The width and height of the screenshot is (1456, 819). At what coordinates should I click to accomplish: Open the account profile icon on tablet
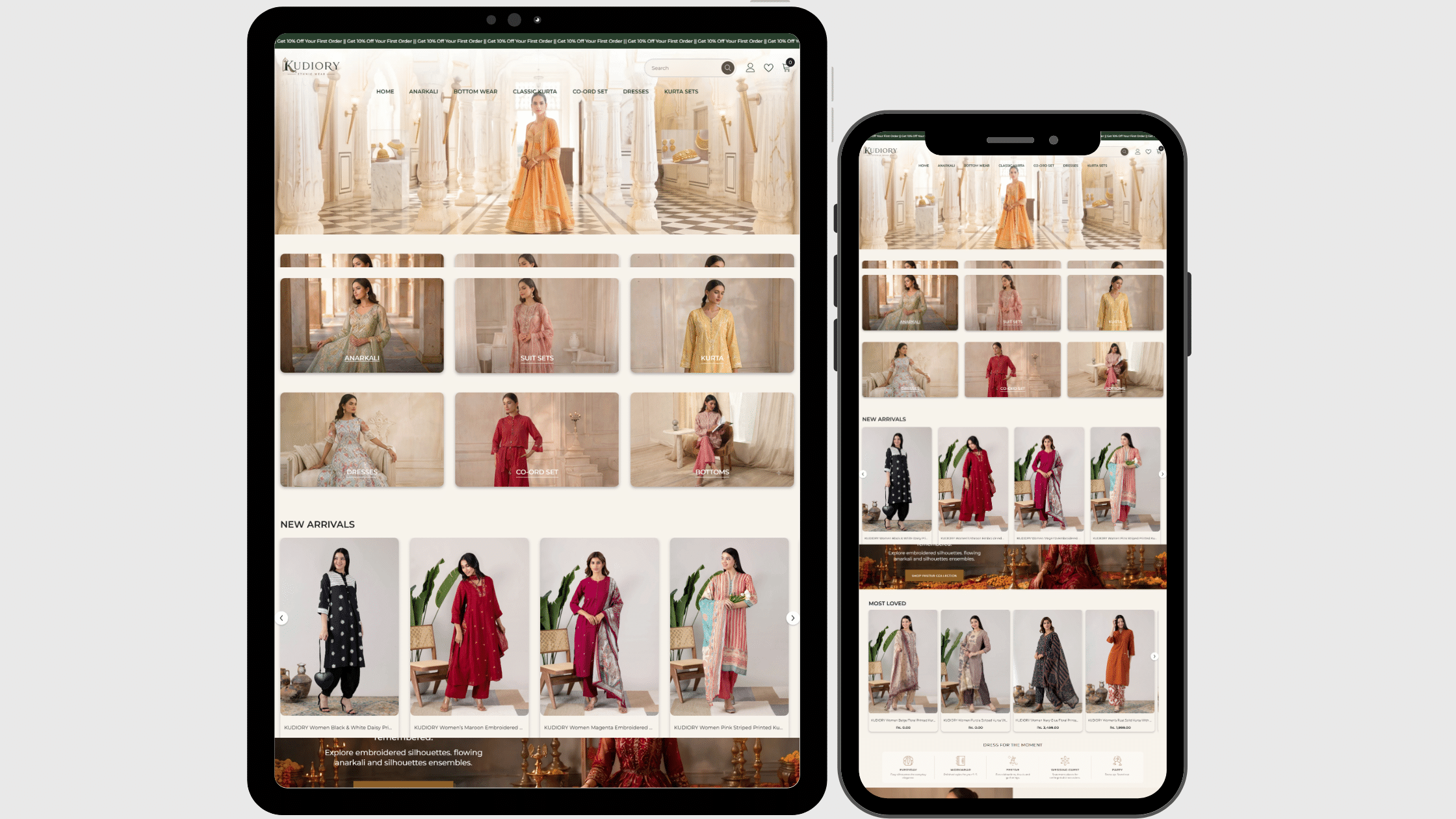tap(750, 68)
